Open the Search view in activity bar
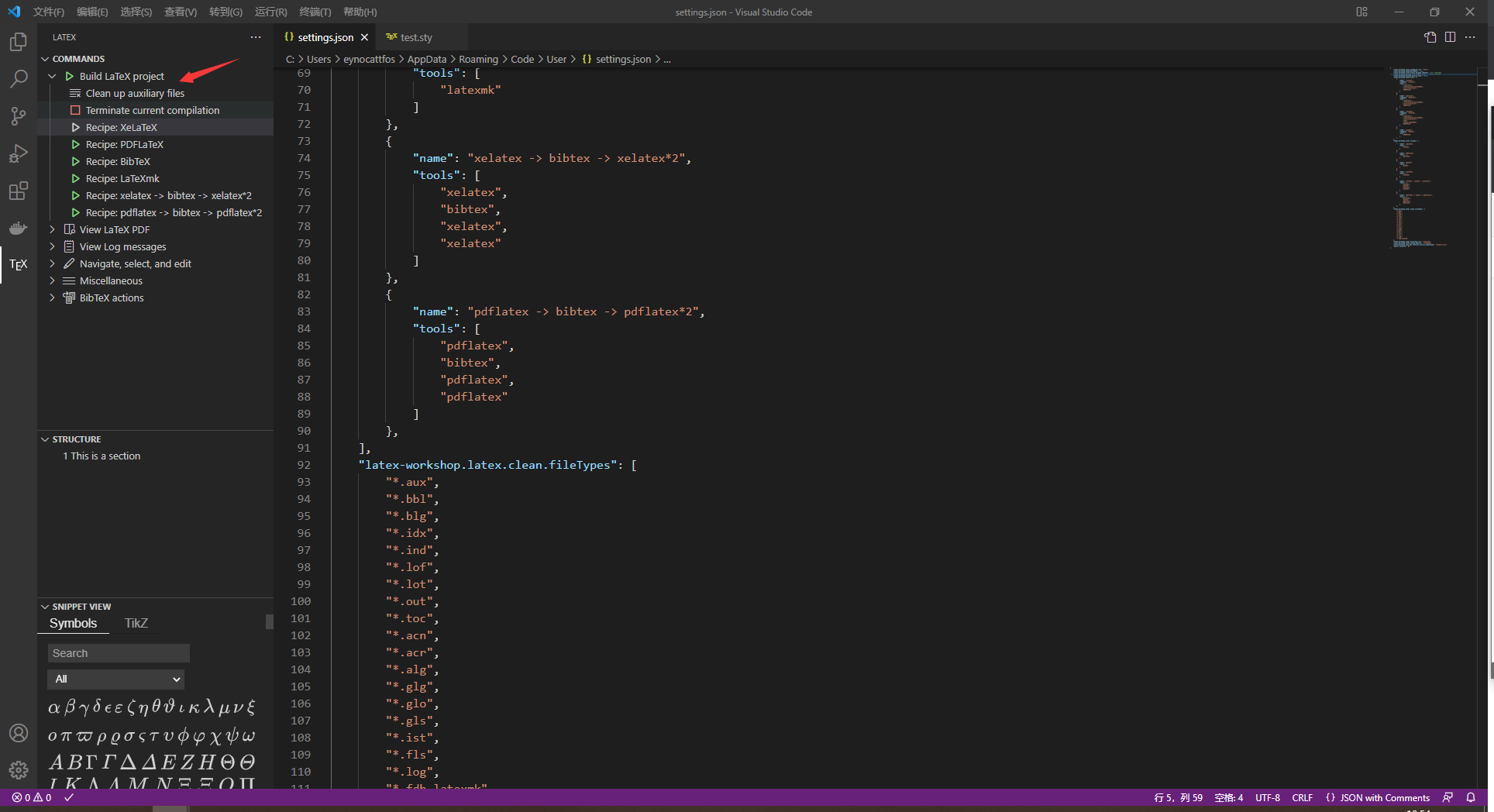The height and width of the screenshot is (812, 1494). (19, 79)
